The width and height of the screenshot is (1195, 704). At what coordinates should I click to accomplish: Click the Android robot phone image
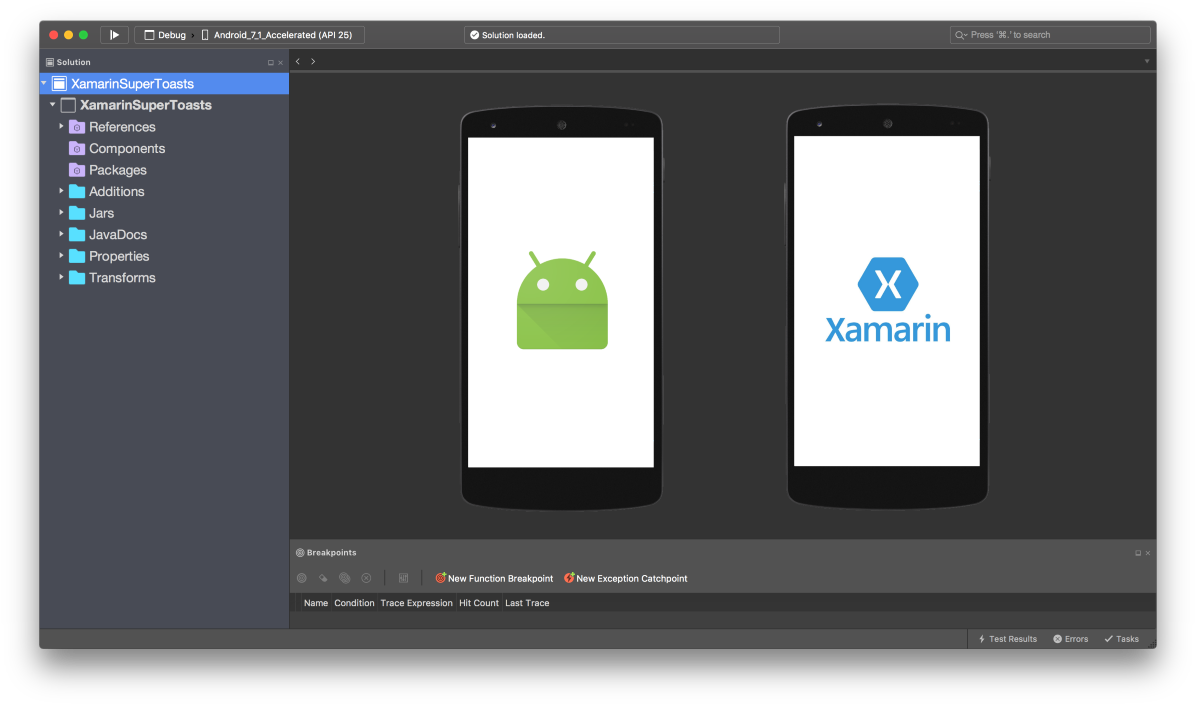561,308
